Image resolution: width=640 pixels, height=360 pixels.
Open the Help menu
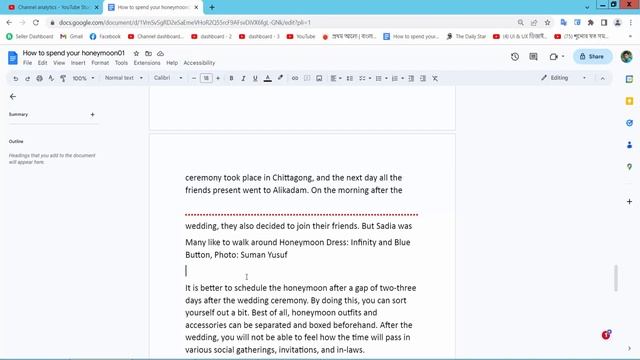pyautogui.click(x=172, y=63)
